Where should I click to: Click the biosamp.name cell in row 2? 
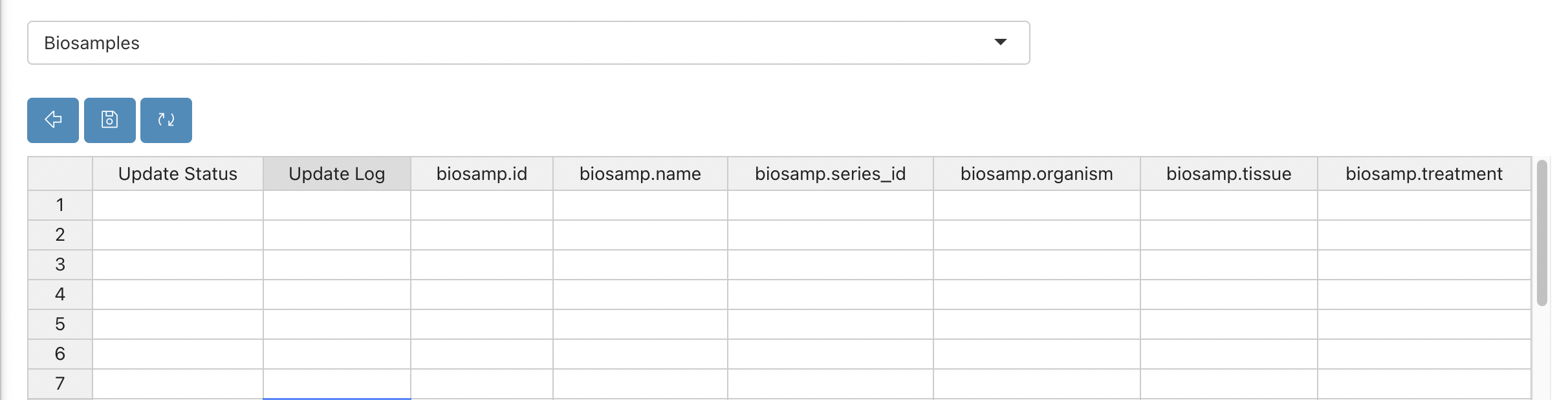click(x=640, y=235)
